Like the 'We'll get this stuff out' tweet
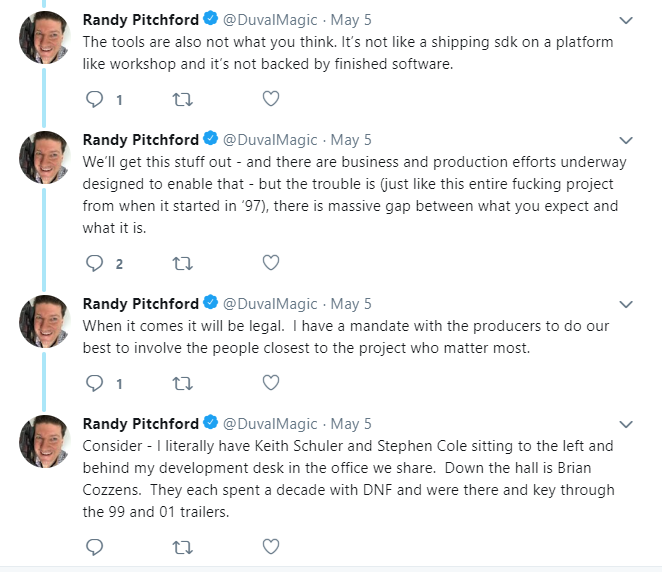This screenshot has height=572, width=662. pos(271,263)
